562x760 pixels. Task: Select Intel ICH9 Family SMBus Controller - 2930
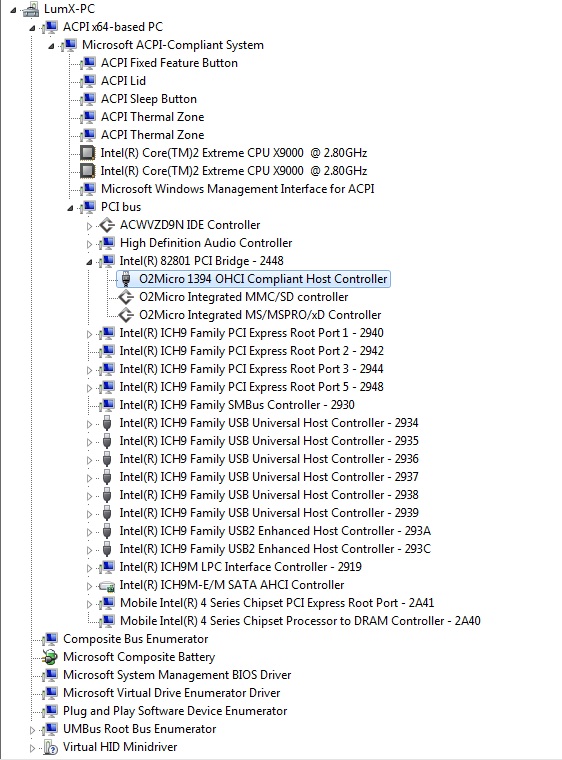(x=237, y=405)
